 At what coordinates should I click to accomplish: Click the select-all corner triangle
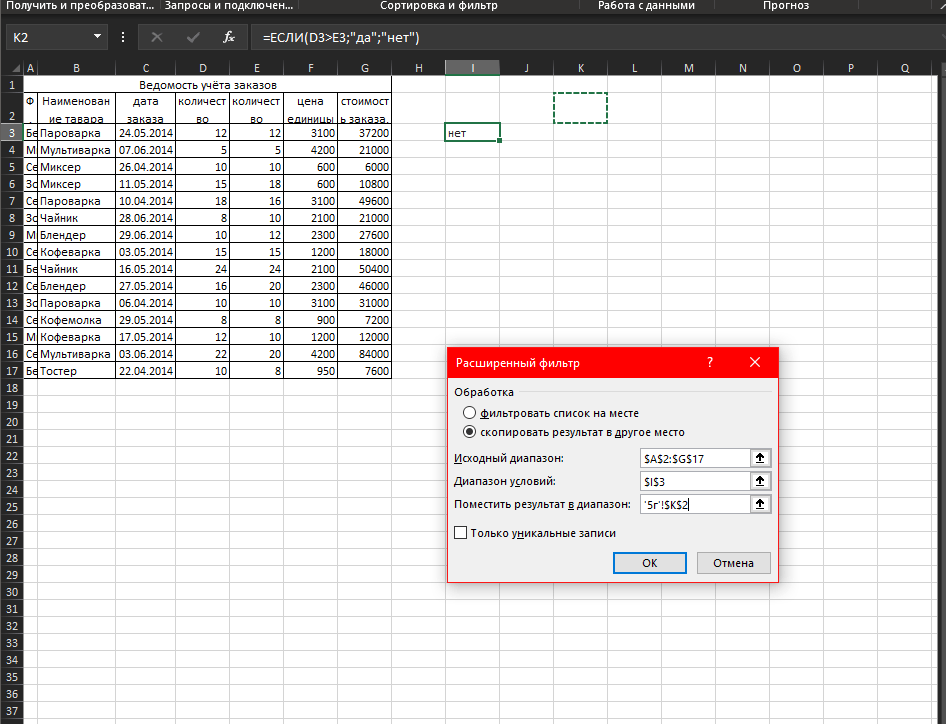pyautogui.click(x=16, y=68)
